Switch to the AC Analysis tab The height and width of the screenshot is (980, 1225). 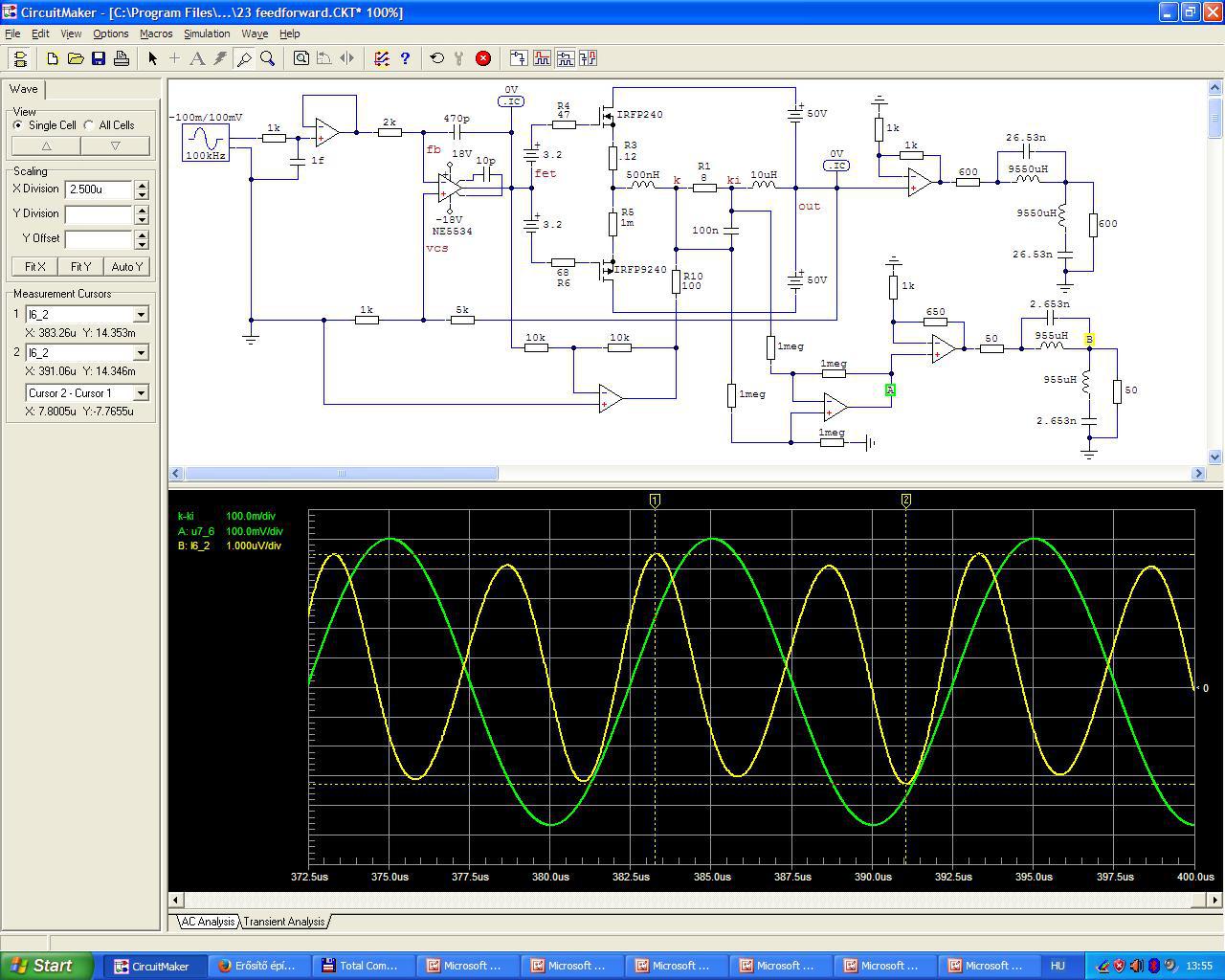pos(208,922)
